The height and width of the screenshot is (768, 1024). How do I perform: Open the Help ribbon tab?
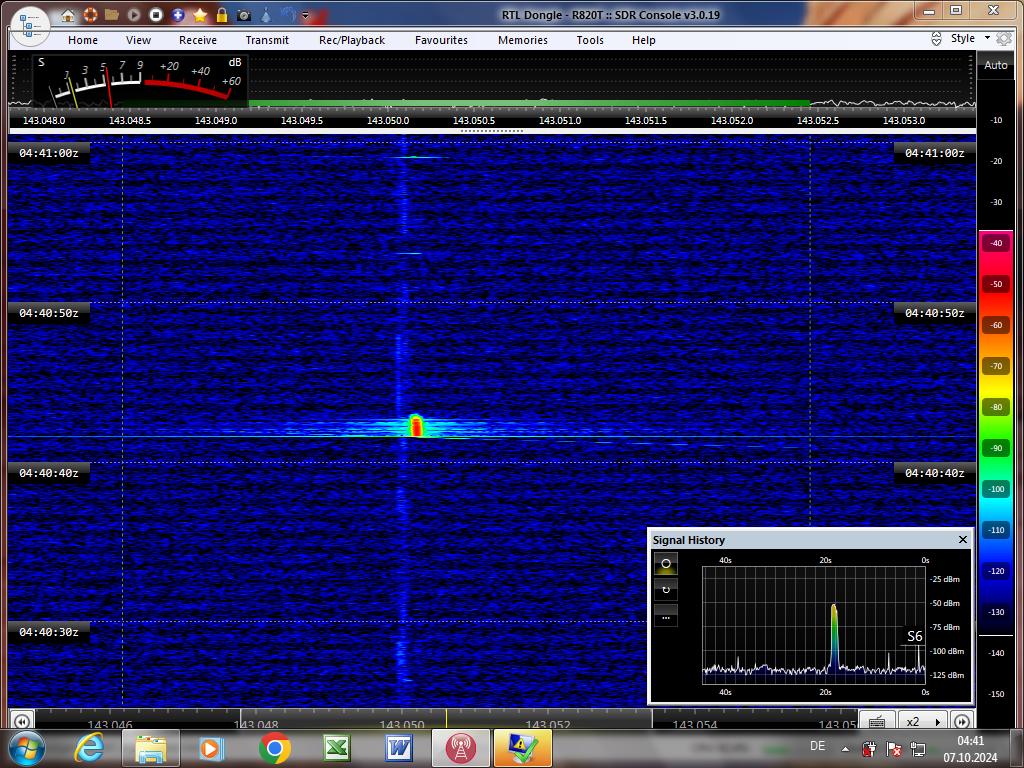click(x=644, y=40)
